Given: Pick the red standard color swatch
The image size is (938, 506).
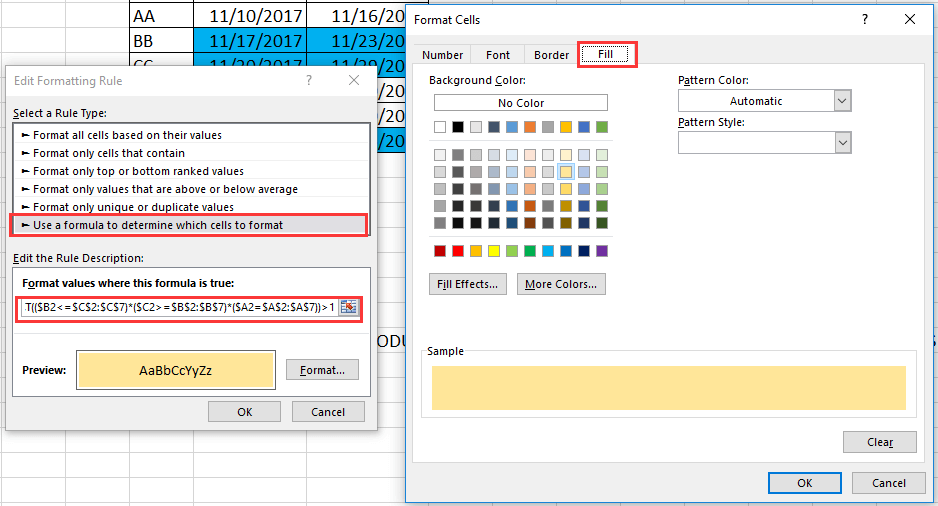Looking at the screenshot, I should 459,250.
